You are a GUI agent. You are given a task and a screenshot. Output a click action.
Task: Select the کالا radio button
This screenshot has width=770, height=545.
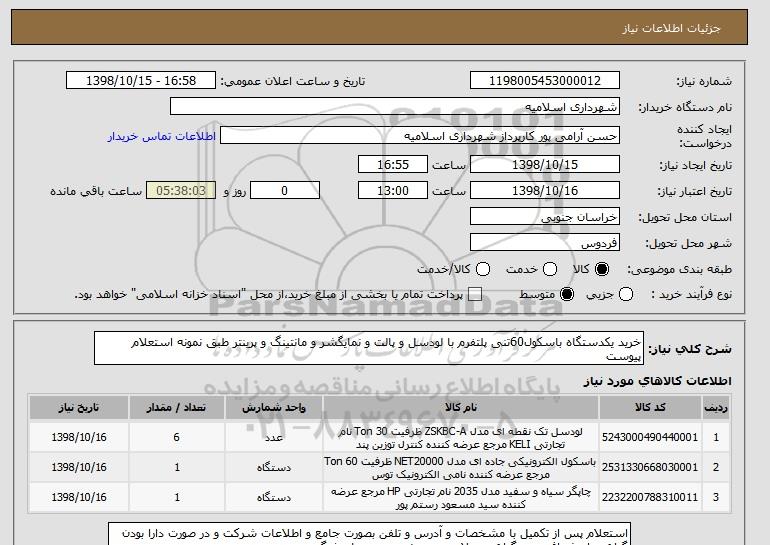coord(602,269)
